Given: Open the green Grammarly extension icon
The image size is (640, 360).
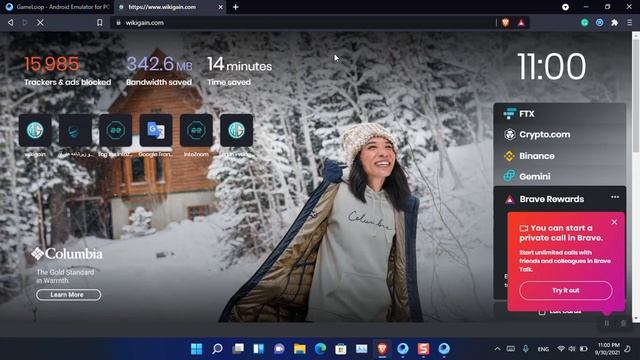Looking at the screenshot, I should (584, 23).
